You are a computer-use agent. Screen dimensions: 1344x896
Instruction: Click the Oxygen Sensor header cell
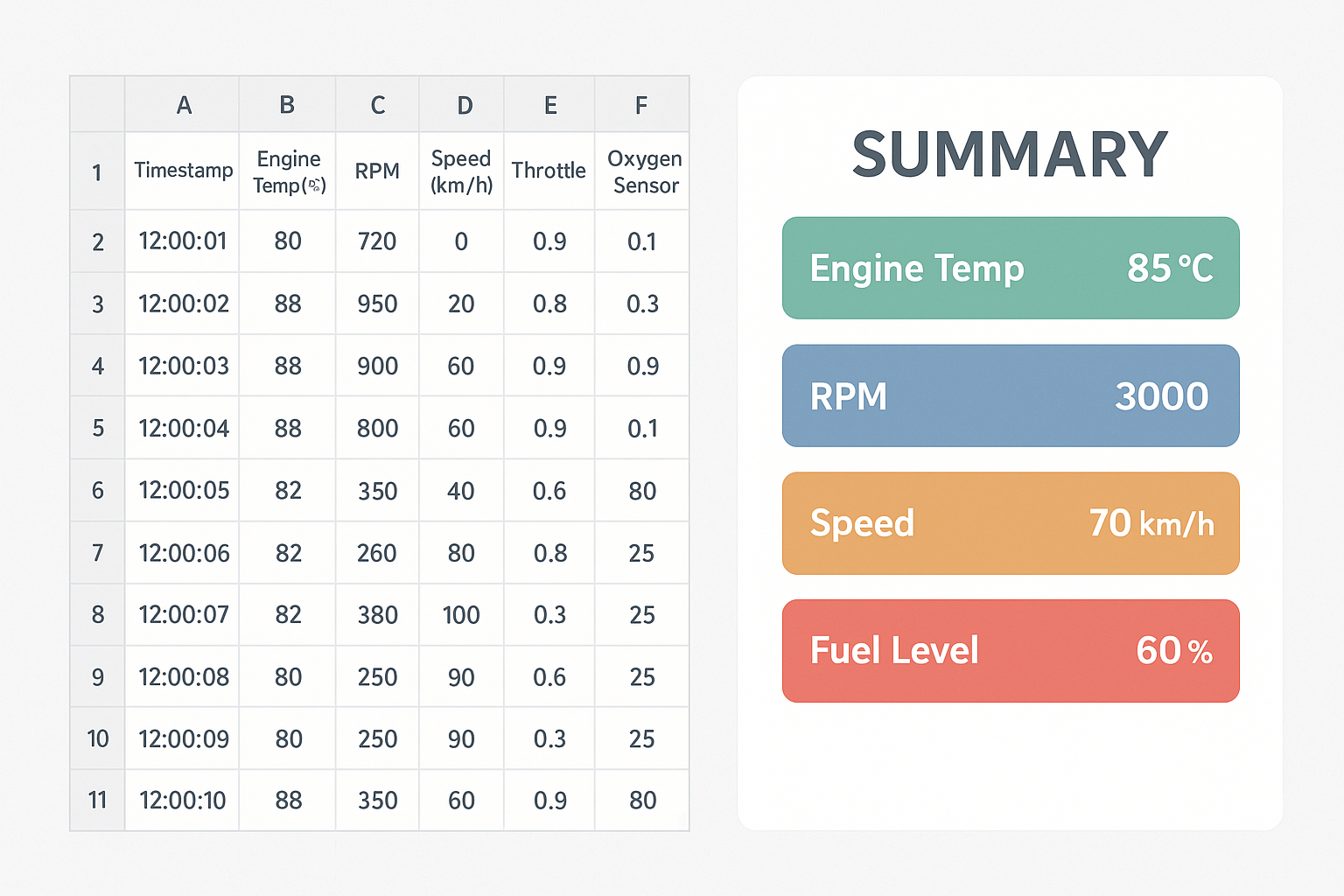[642, 171]
